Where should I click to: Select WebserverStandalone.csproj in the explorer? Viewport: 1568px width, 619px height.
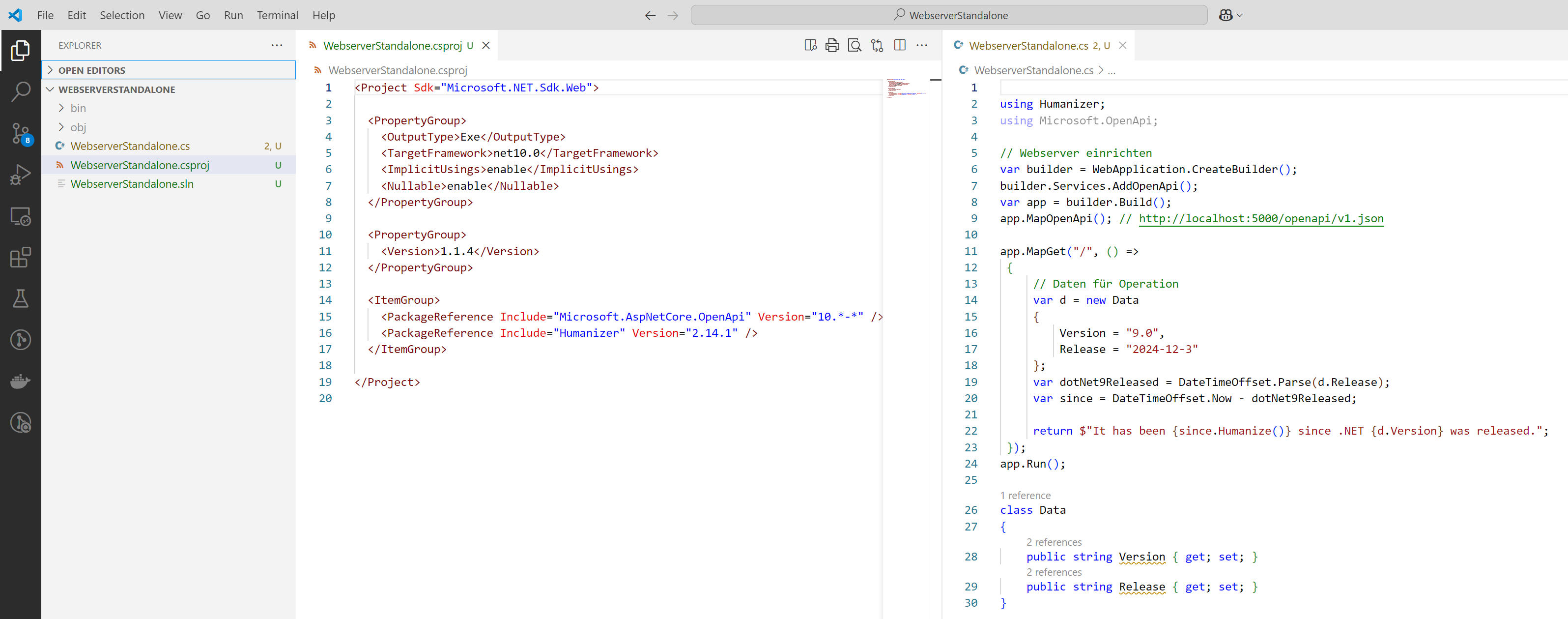[x=169, y=165]
